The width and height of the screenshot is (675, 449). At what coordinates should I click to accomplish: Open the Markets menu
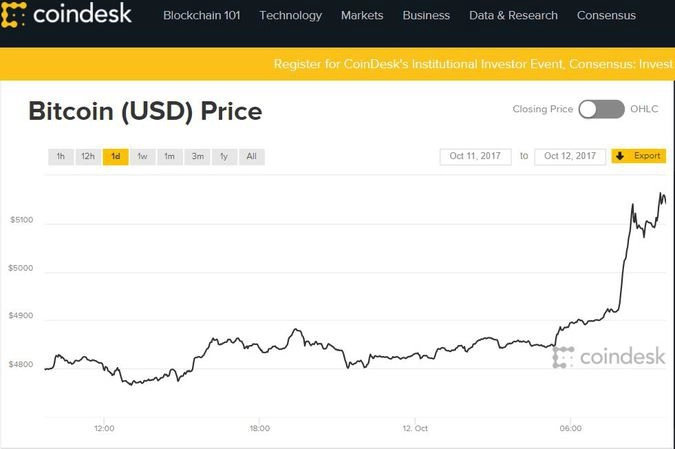(362, 16)
